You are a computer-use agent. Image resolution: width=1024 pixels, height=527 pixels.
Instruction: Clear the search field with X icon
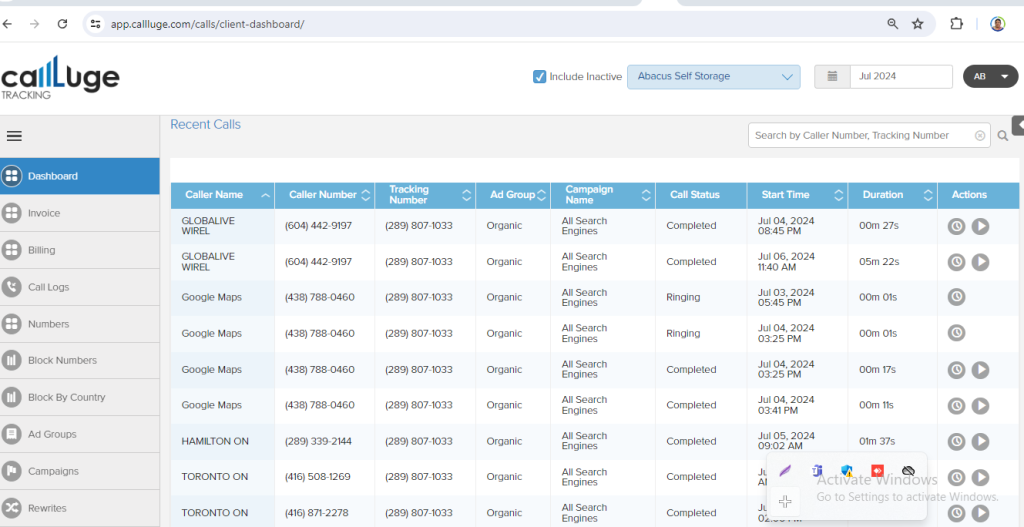coord(980,136)
